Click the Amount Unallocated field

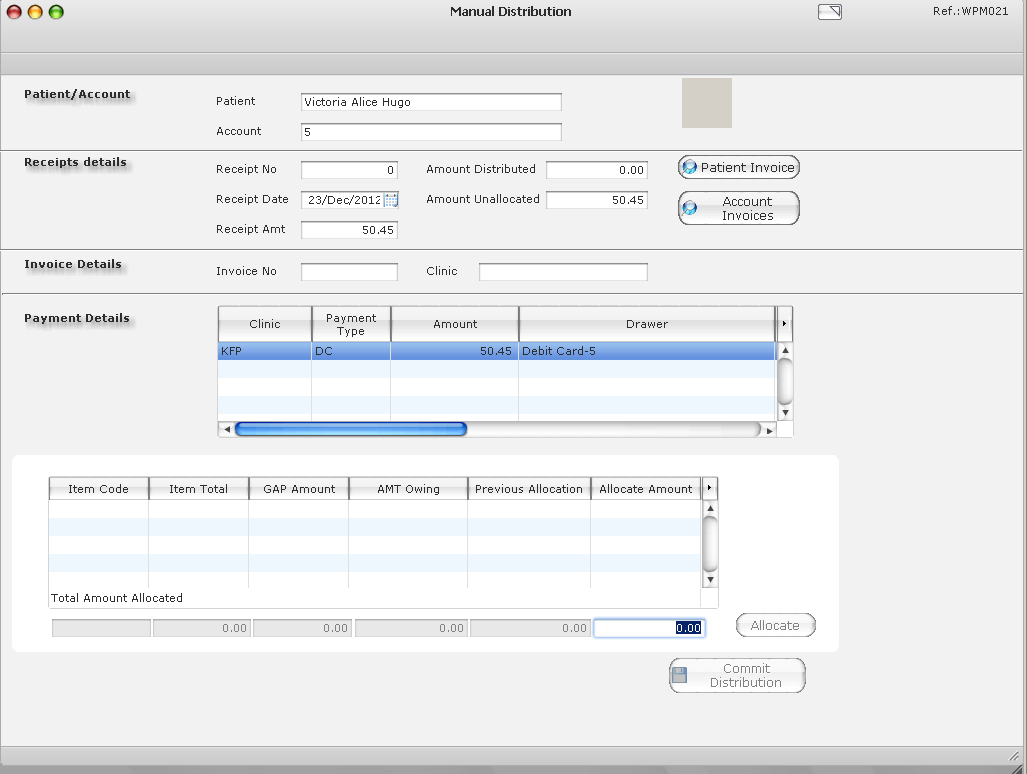point(597,200)
